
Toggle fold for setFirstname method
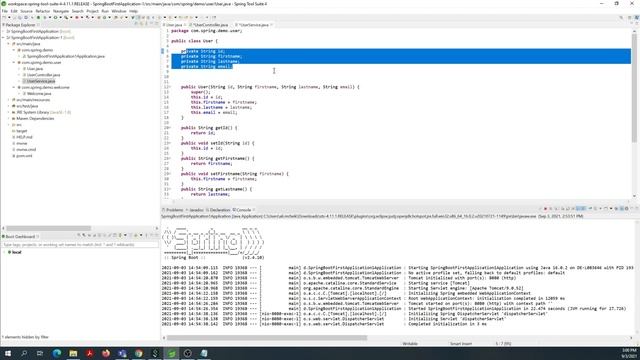pyautogui.click(x=169, y=174)
